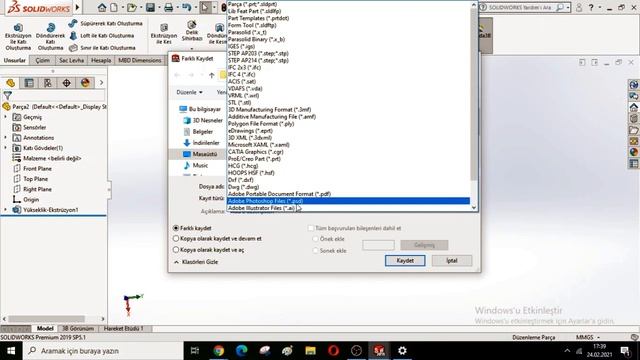
Task: Switch to the Çizim ribbon tab
Action: [x=42, y=60]
